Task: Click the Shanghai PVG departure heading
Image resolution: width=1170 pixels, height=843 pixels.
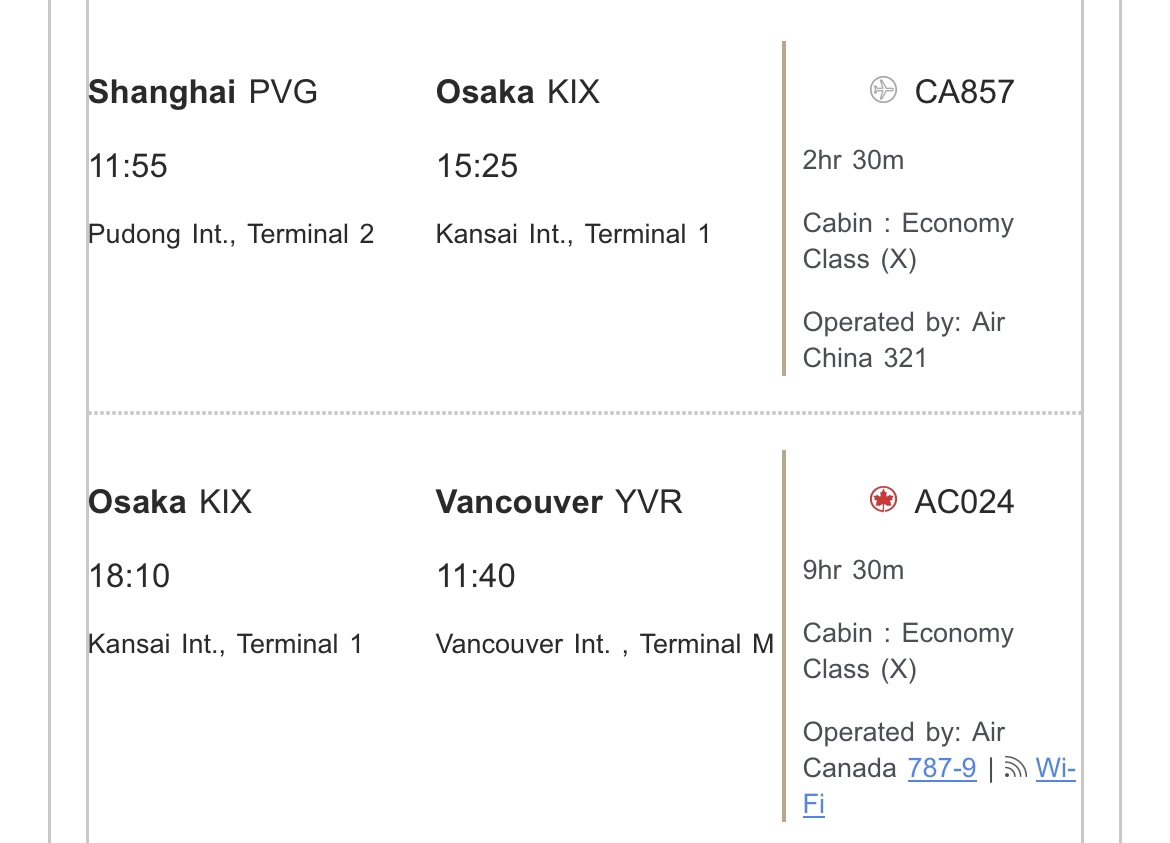Action: click(203, 92)
